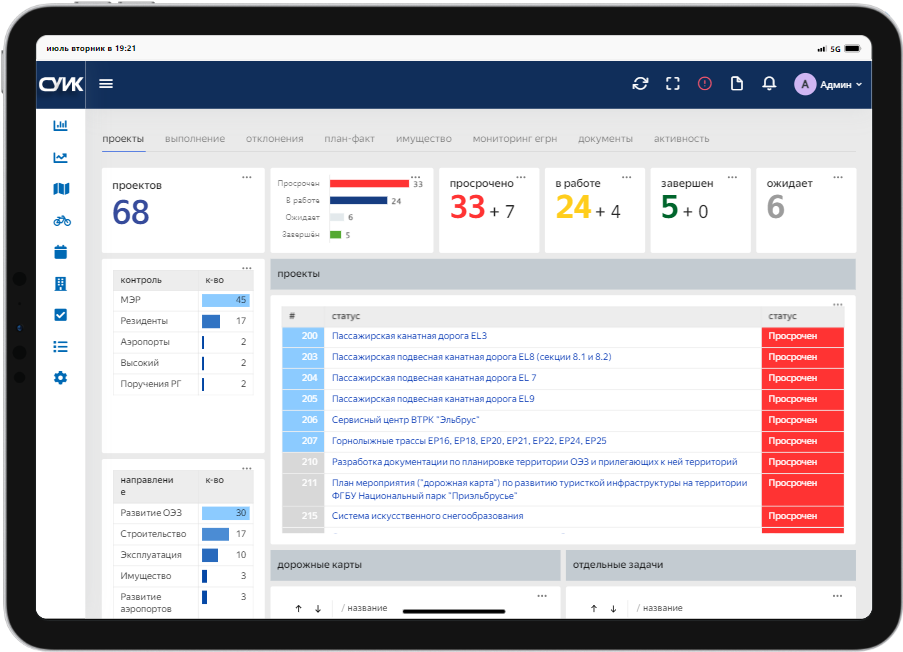The height and width of the screenshot is (652, 903).
Task: Click the 5G signal indicator in status bar
Action: coord(835,49)
